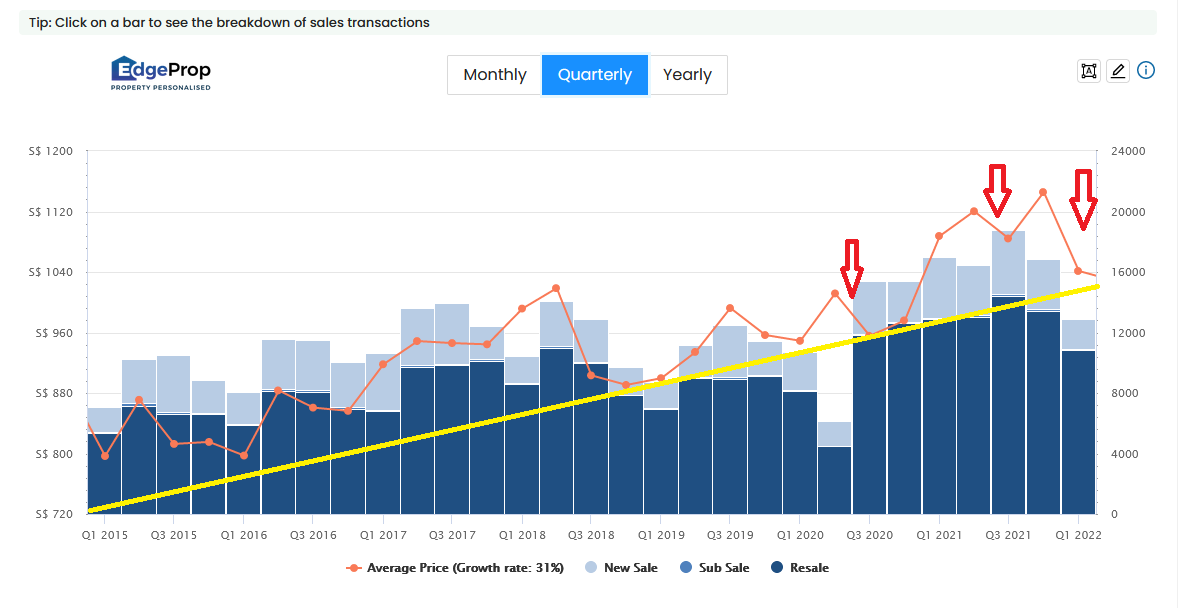Click the average price point at Q3 2017
This screenshot has height=608, width=1195.
(452, 343)
